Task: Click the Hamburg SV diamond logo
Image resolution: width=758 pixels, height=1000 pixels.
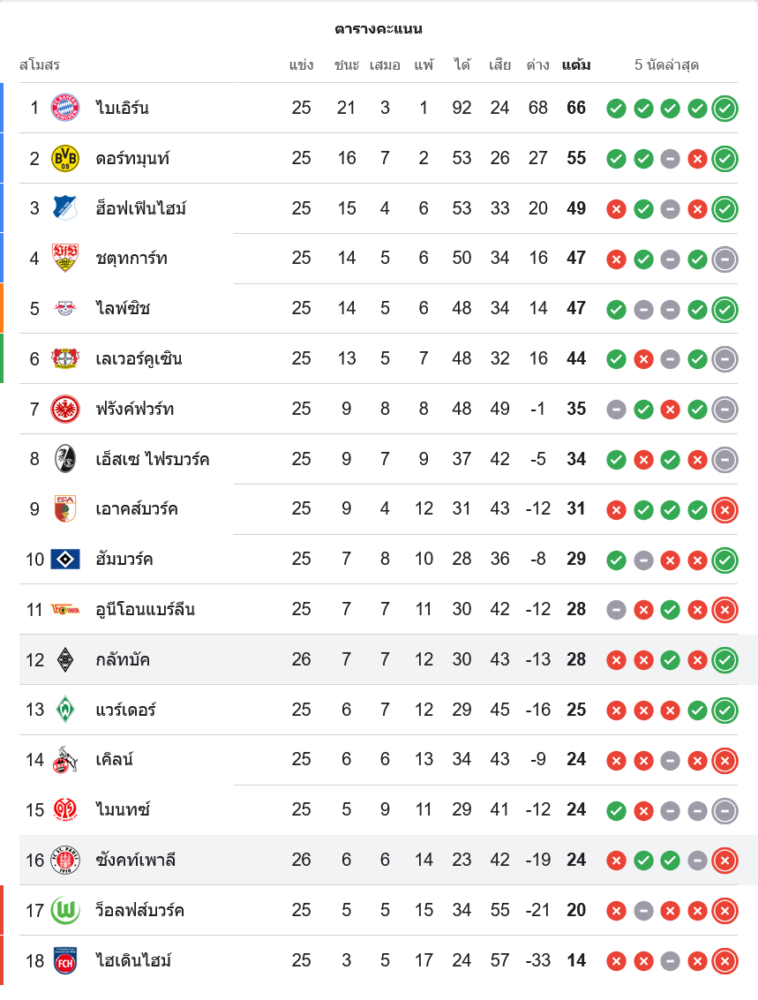Action: 65,559
